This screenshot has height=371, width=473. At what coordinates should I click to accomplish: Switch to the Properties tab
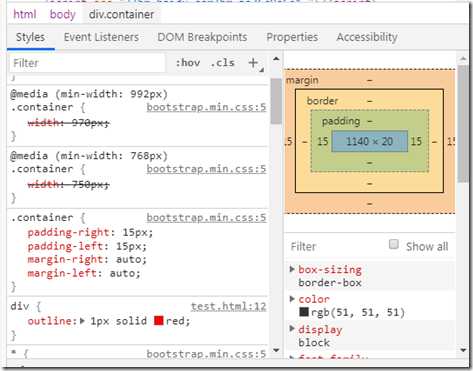(292, 37)
